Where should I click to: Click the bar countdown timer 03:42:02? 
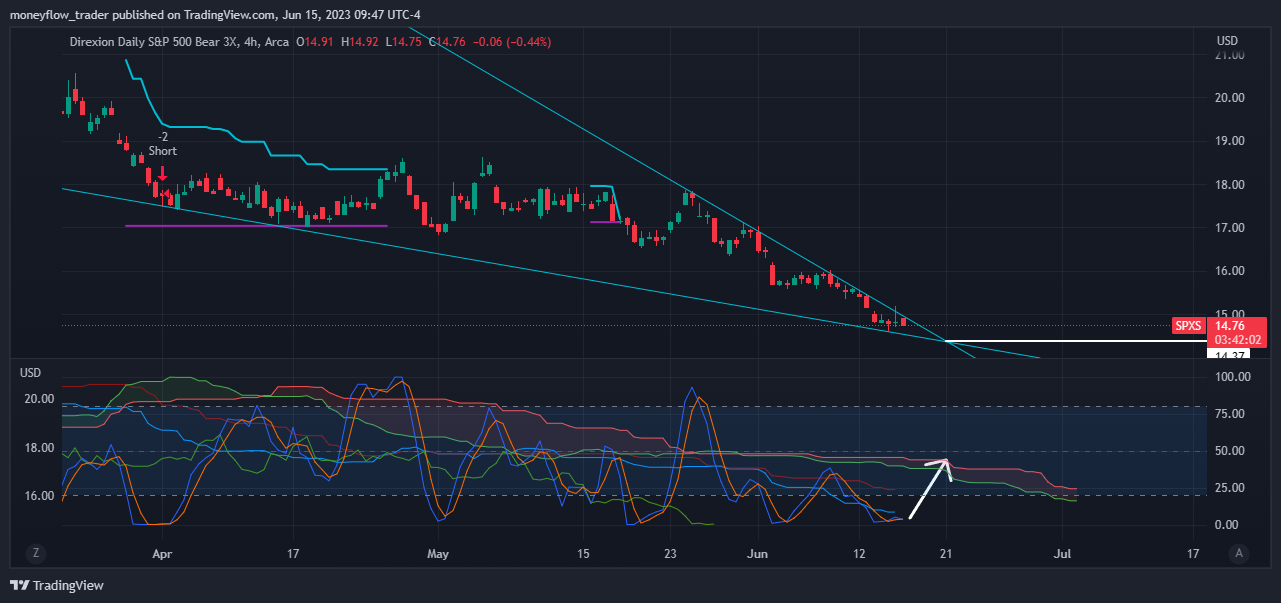(1236, 340)
